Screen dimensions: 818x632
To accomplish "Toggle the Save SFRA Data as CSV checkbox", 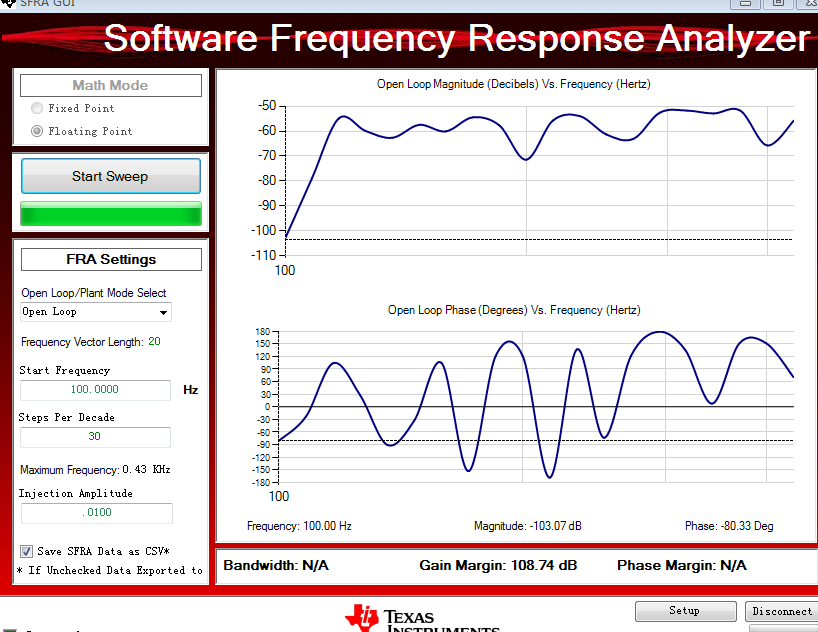I will 26,552.
